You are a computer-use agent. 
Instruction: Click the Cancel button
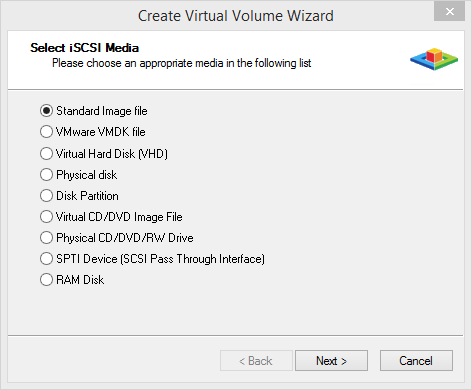pyautogui.click(x=416, y=361)
